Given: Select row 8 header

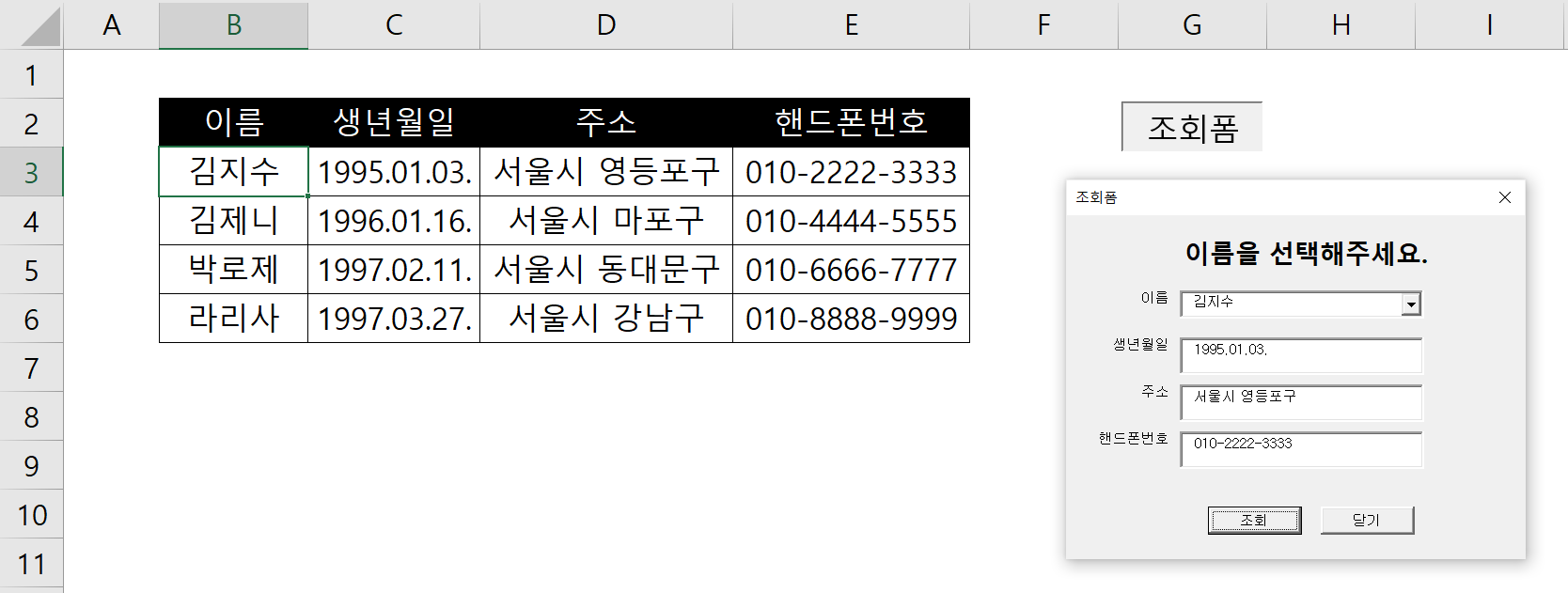Looking at the screenshot, I should 31,416.
